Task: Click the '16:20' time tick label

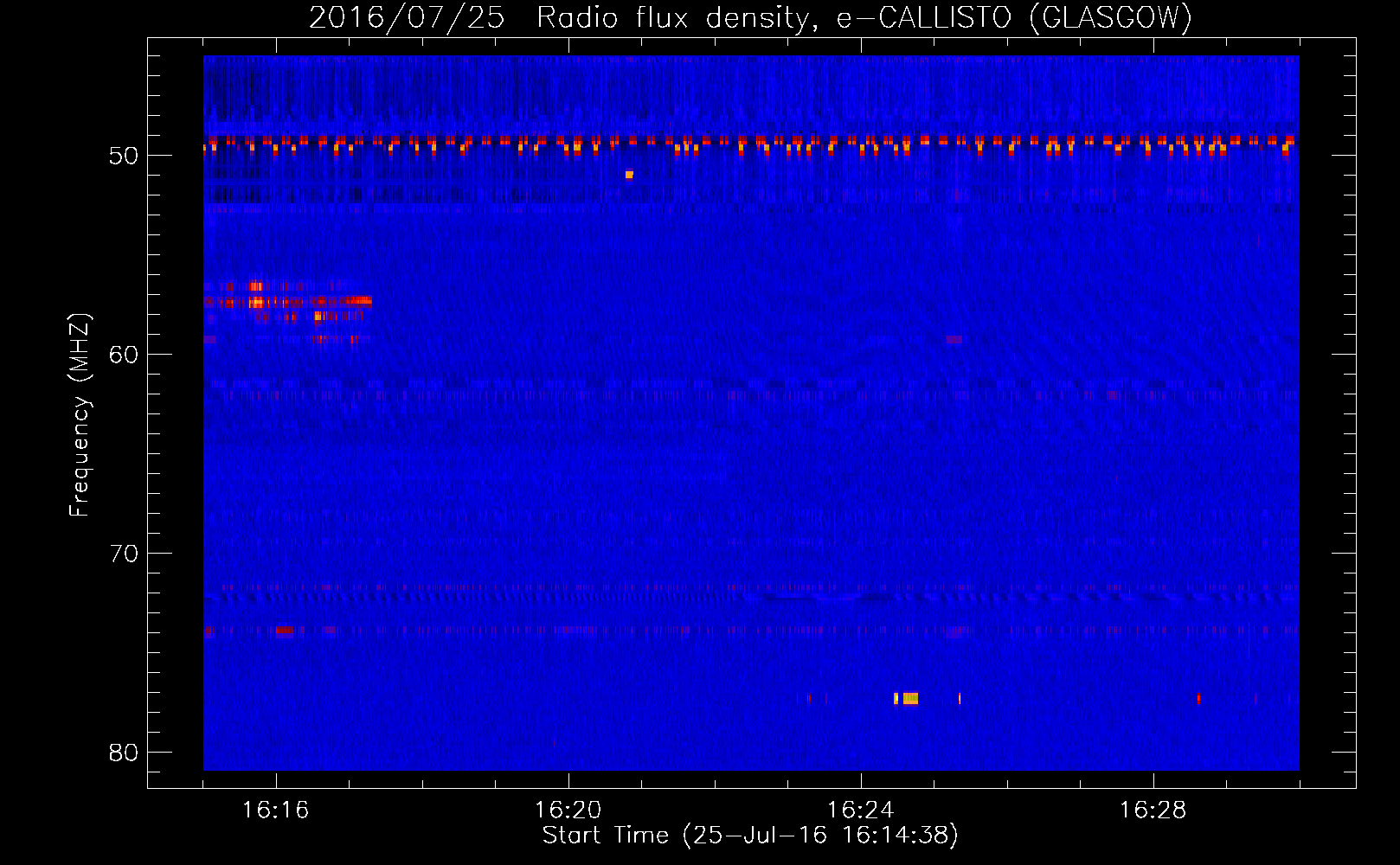Action: pyautogui.click(x=568, y=811)
